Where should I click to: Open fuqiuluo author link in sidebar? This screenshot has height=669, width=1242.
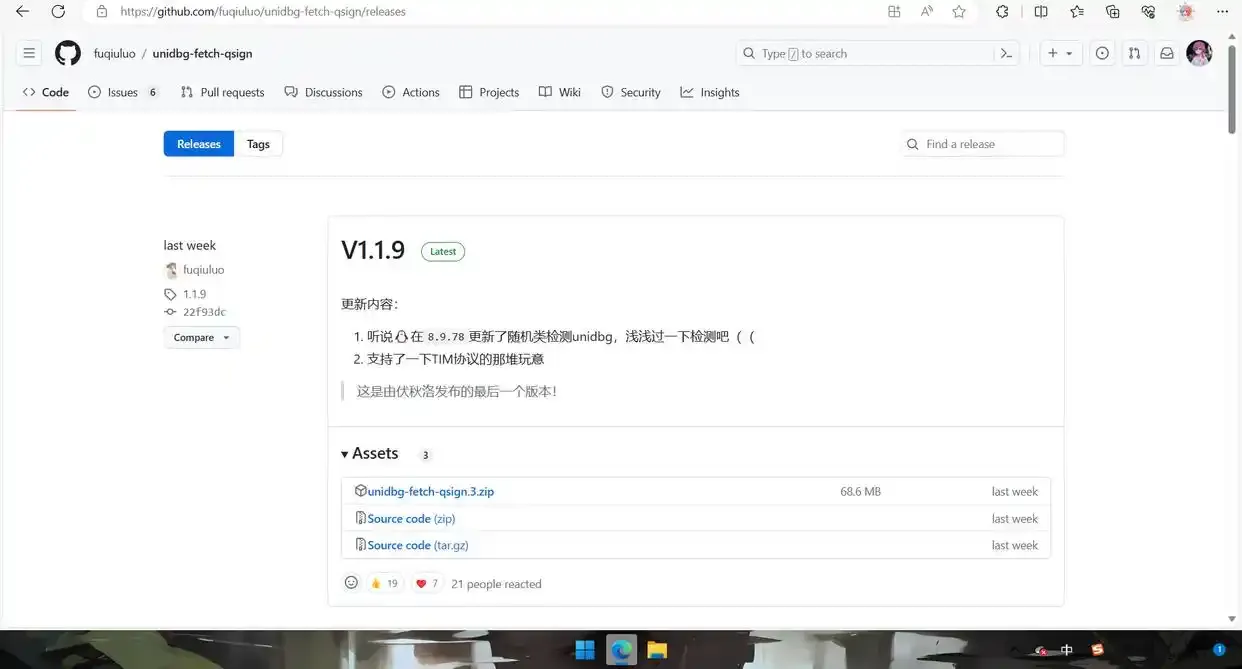coord(203,270)
